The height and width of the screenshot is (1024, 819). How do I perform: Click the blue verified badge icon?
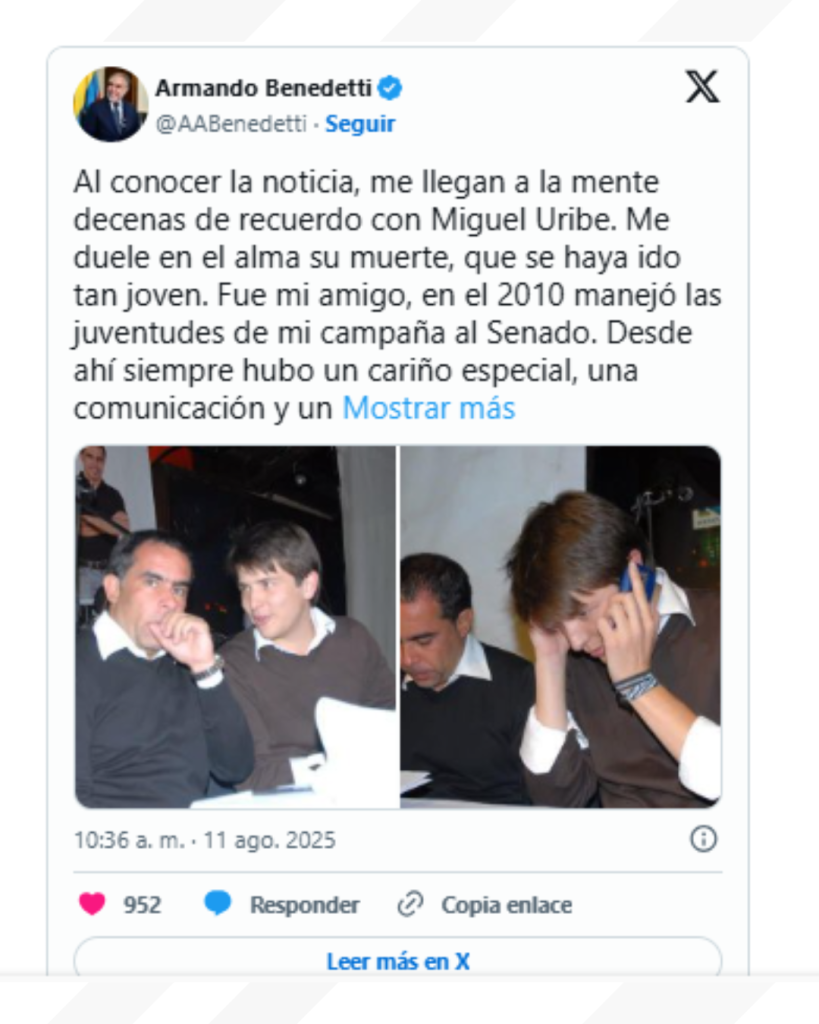coord(390,88)
